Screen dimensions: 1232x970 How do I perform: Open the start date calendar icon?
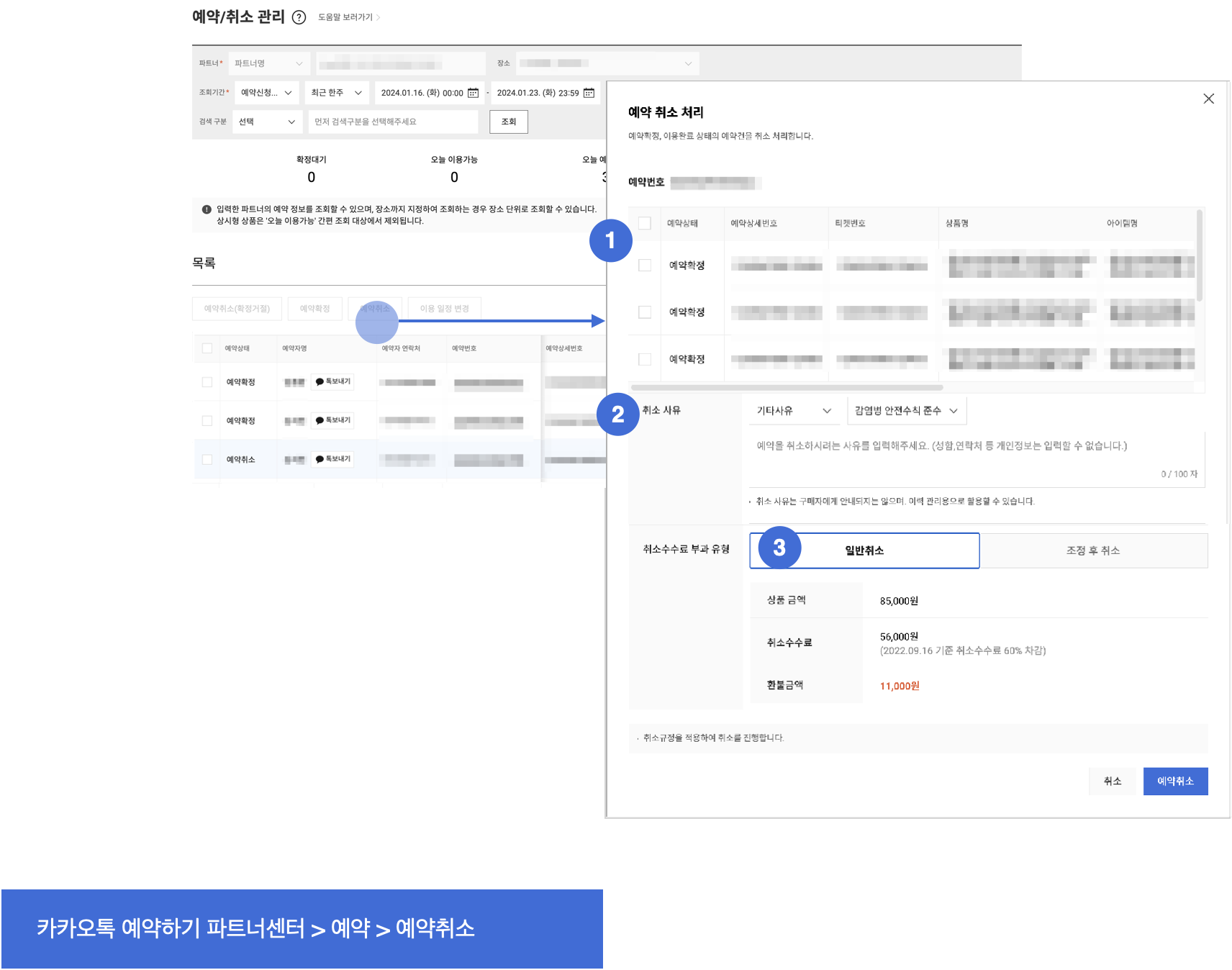click(473, 93)
